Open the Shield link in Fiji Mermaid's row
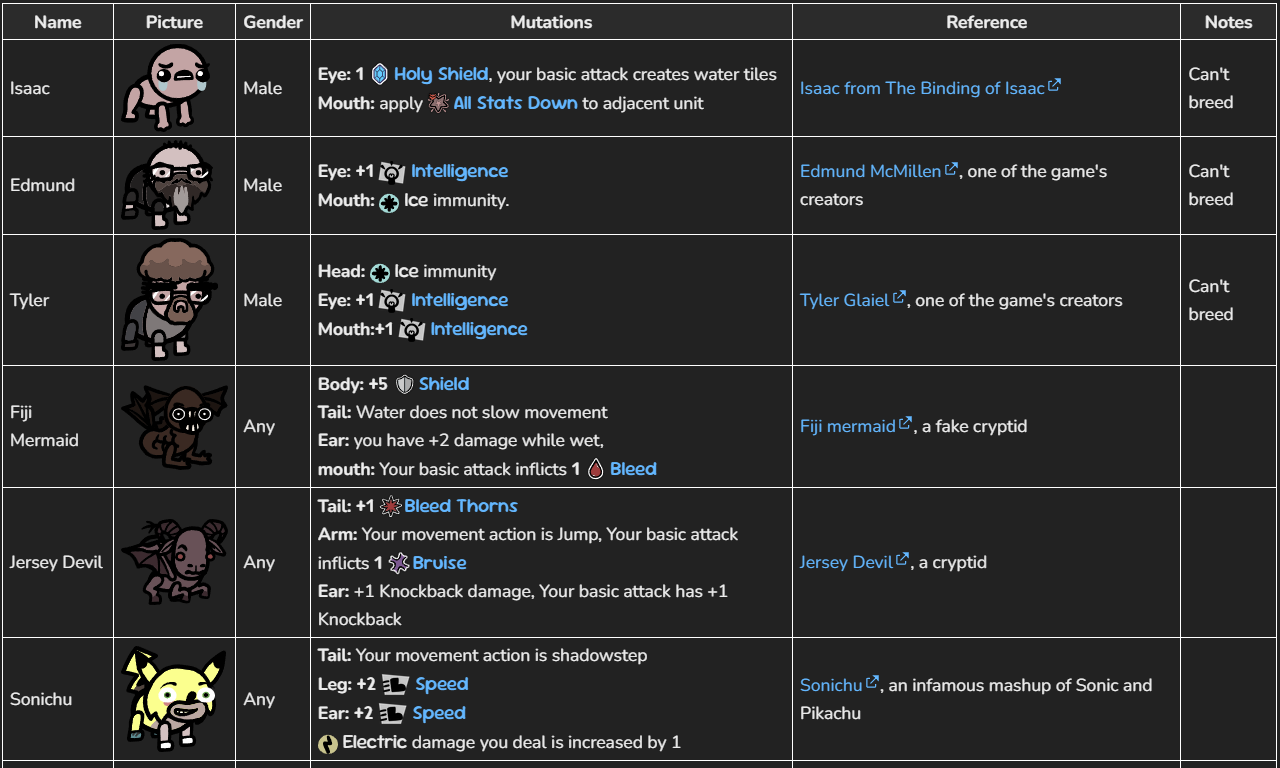 point(444,384)
